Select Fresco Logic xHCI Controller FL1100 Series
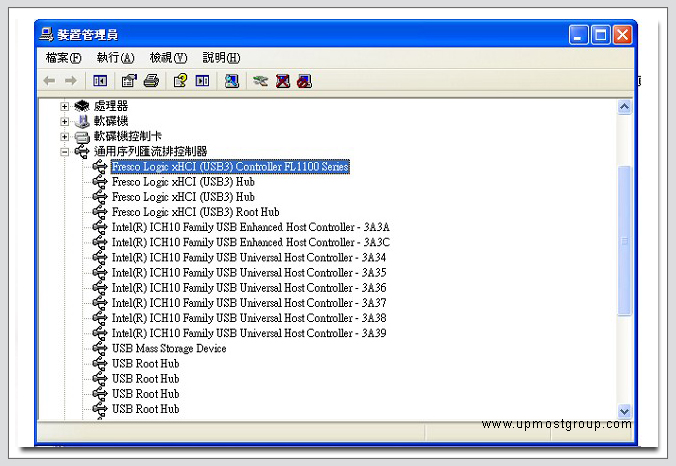The image size is (676, 466). (230, 166)
